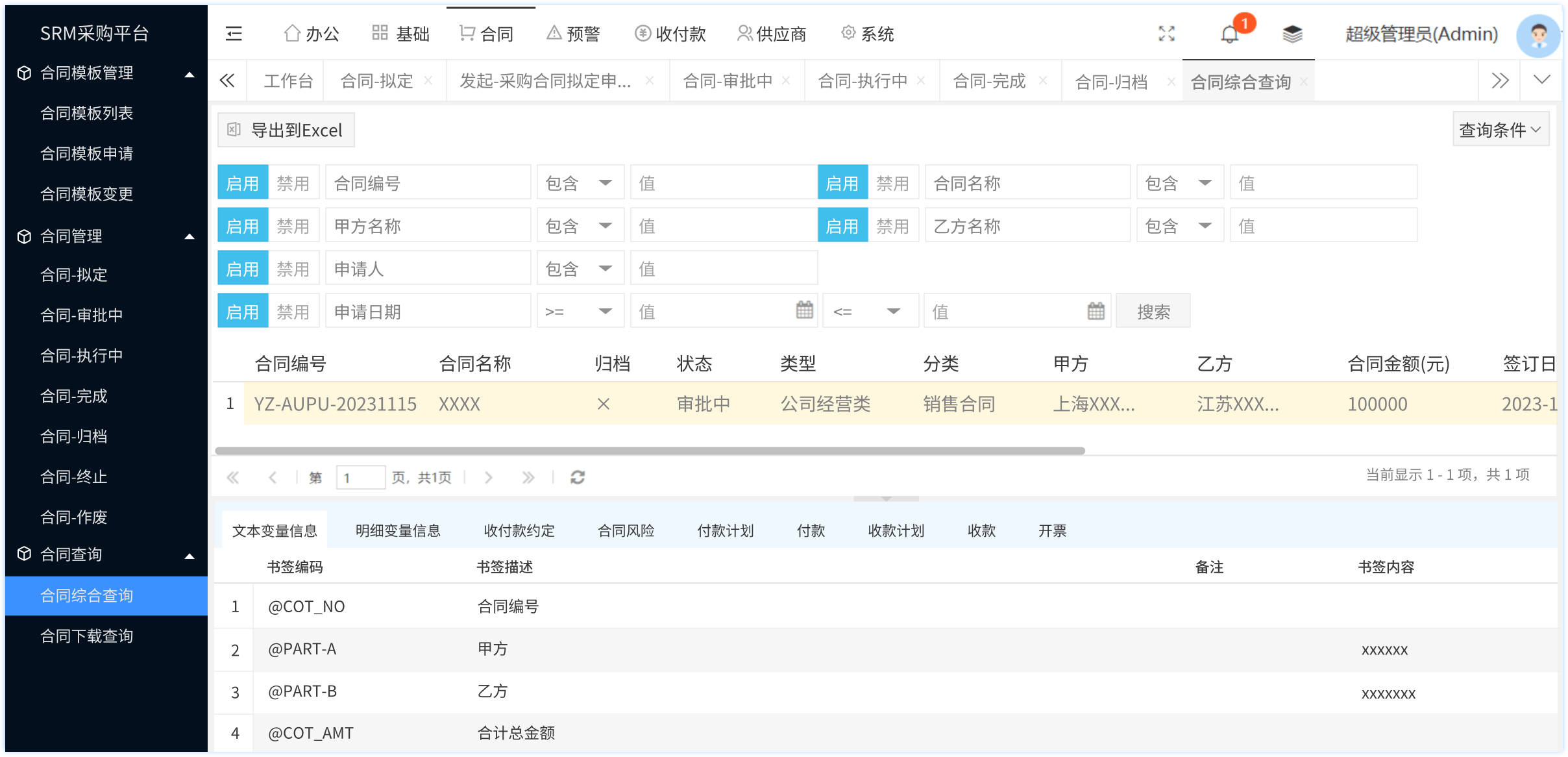1568x757 pixels.
Task: Disable the 合同编号 filter with 禁用
Action: [293, 183]
